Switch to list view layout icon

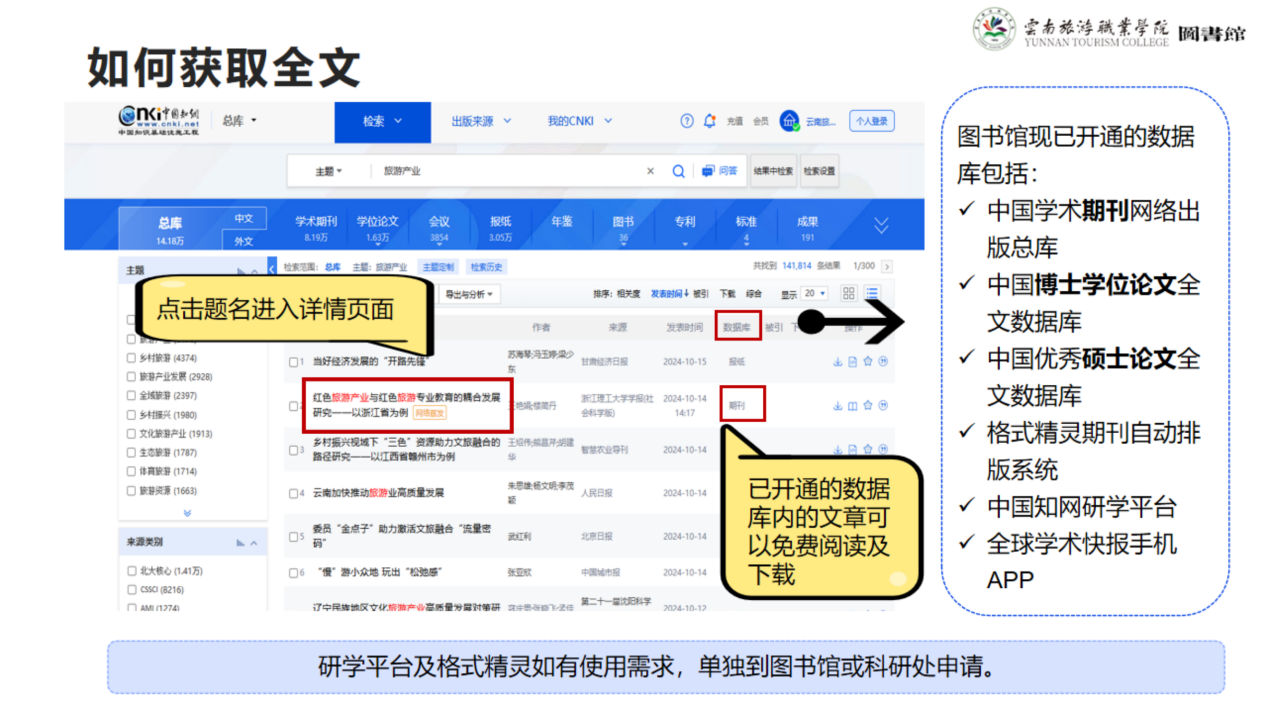(x=872, y=293)
